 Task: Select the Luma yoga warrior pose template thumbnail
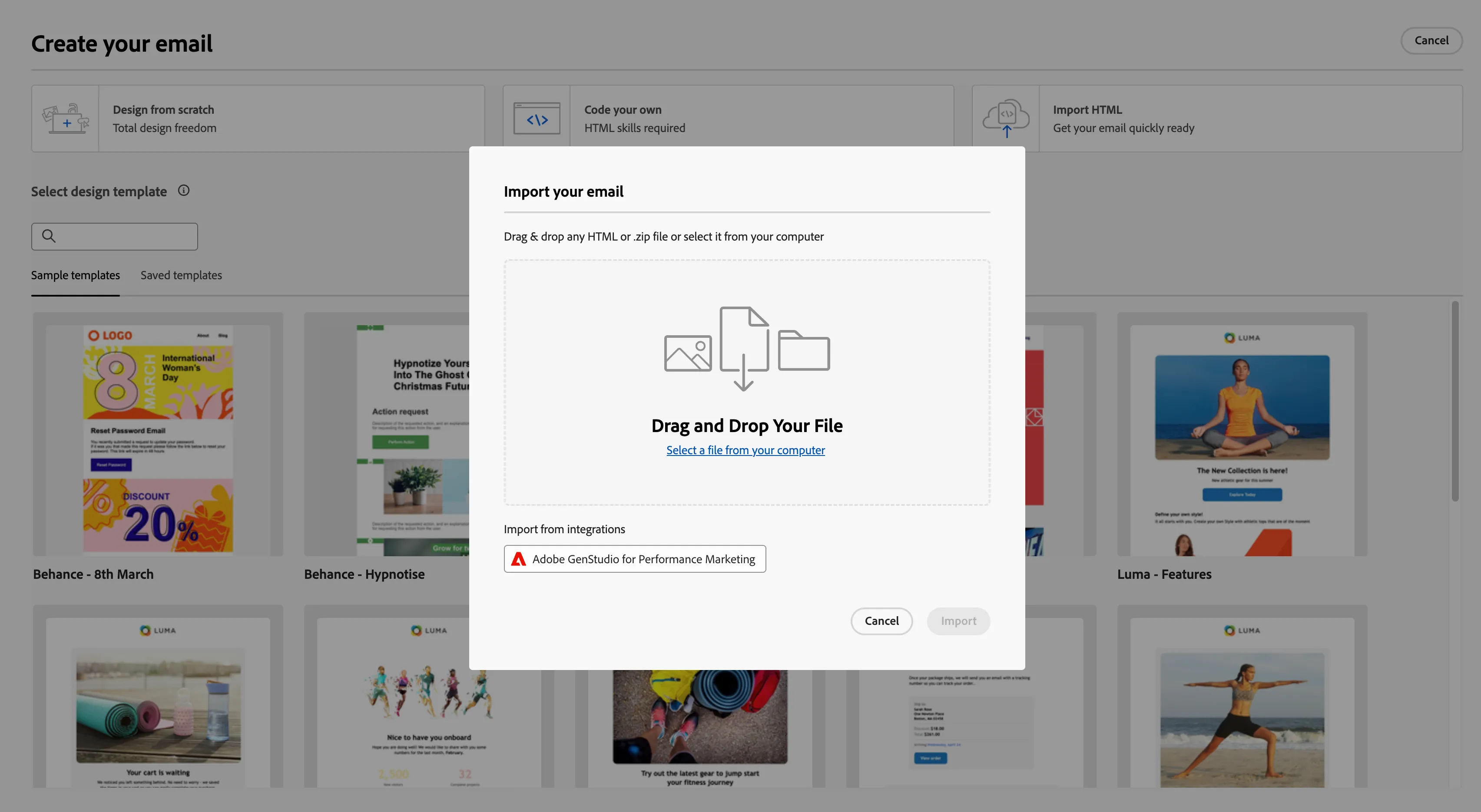[x=1242, y=696]
